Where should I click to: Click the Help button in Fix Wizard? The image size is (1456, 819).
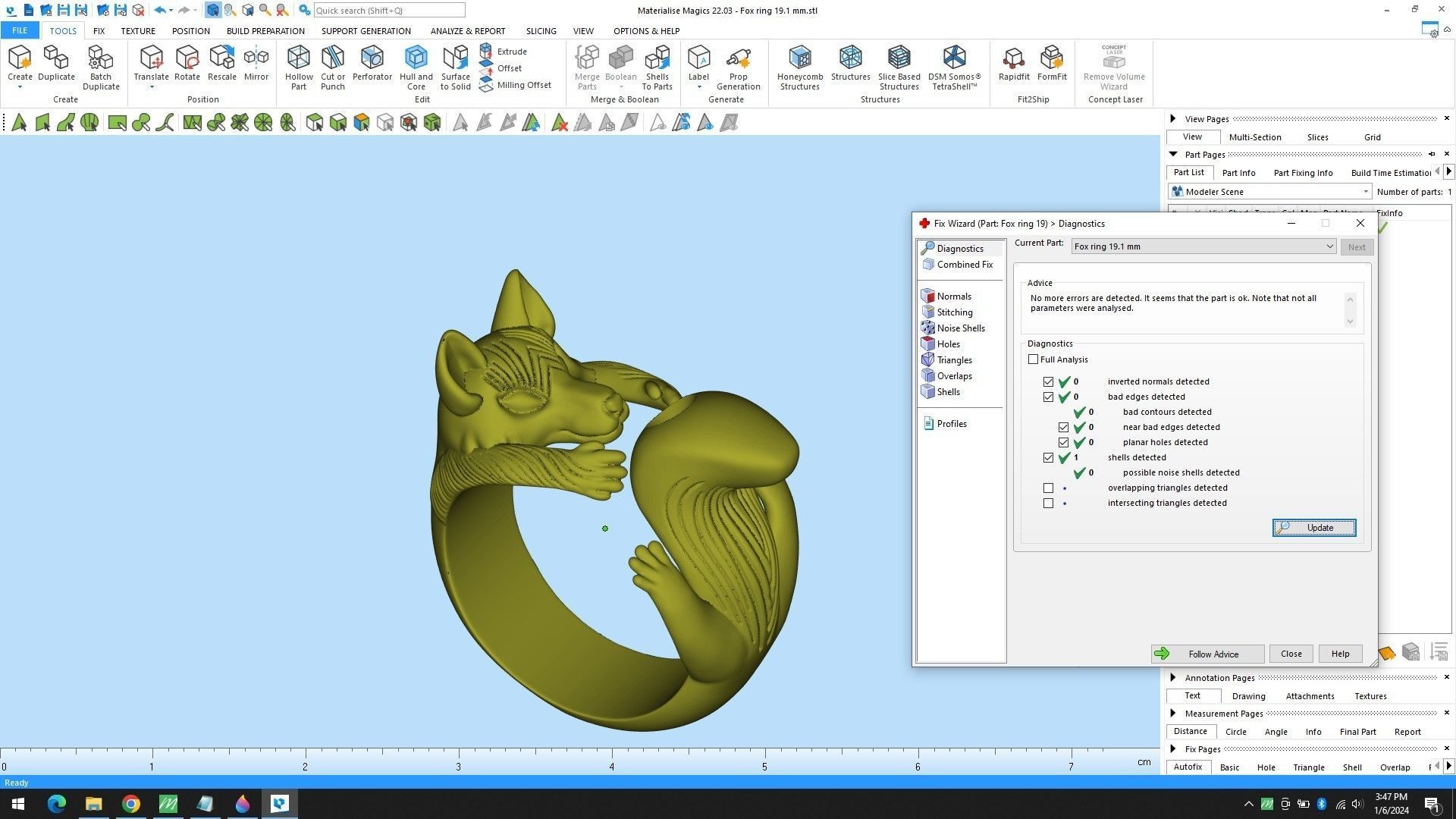(1340, 654)
